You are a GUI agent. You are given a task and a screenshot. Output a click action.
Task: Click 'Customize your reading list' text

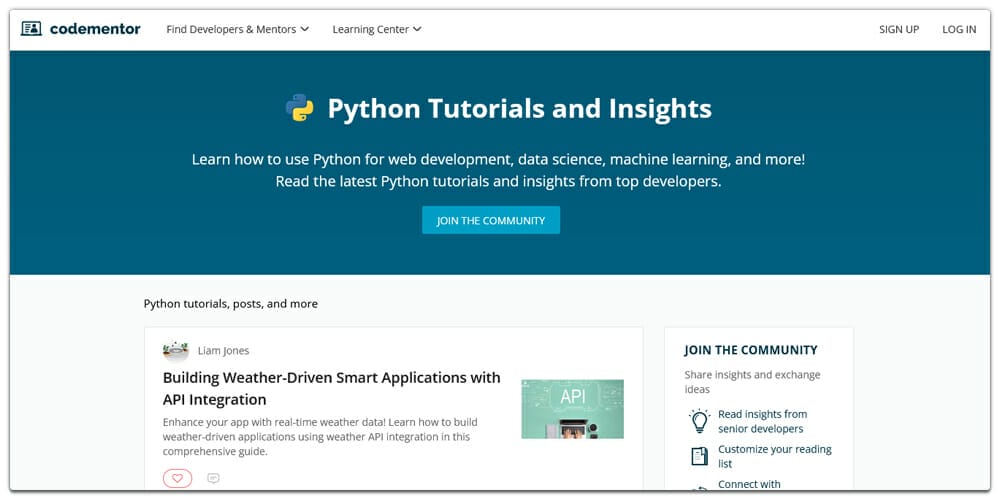[x=775, y=457]
